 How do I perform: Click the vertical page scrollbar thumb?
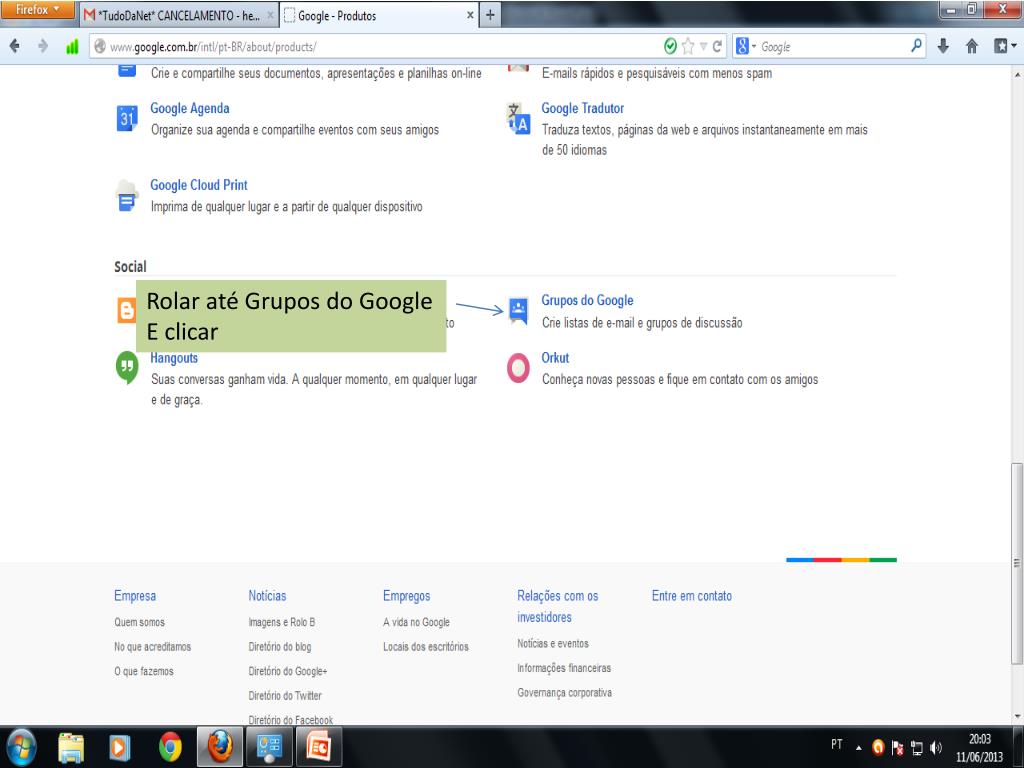pyautogui.click(x=1016, y=563)
